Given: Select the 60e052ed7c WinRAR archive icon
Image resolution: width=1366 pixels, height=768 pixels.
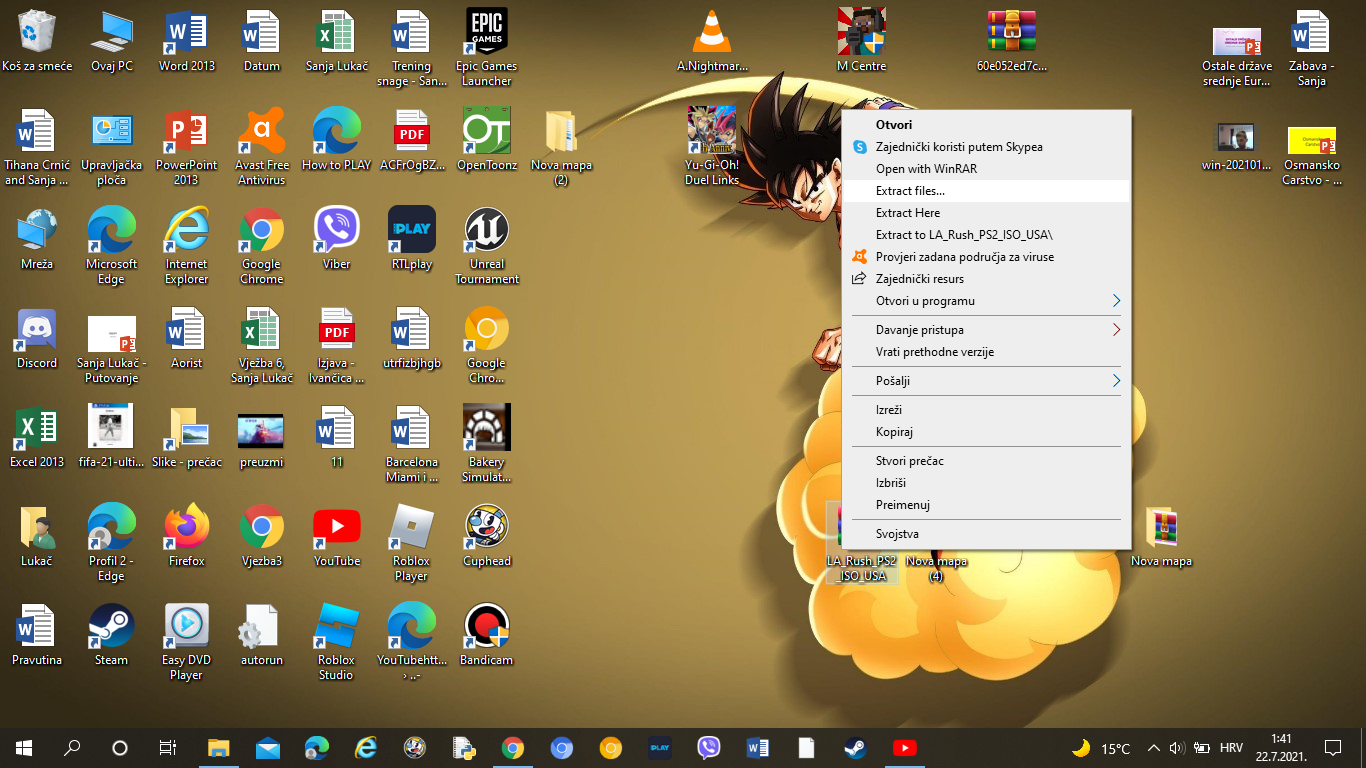Looking at the screenshot, I should tap(1012, 42).
